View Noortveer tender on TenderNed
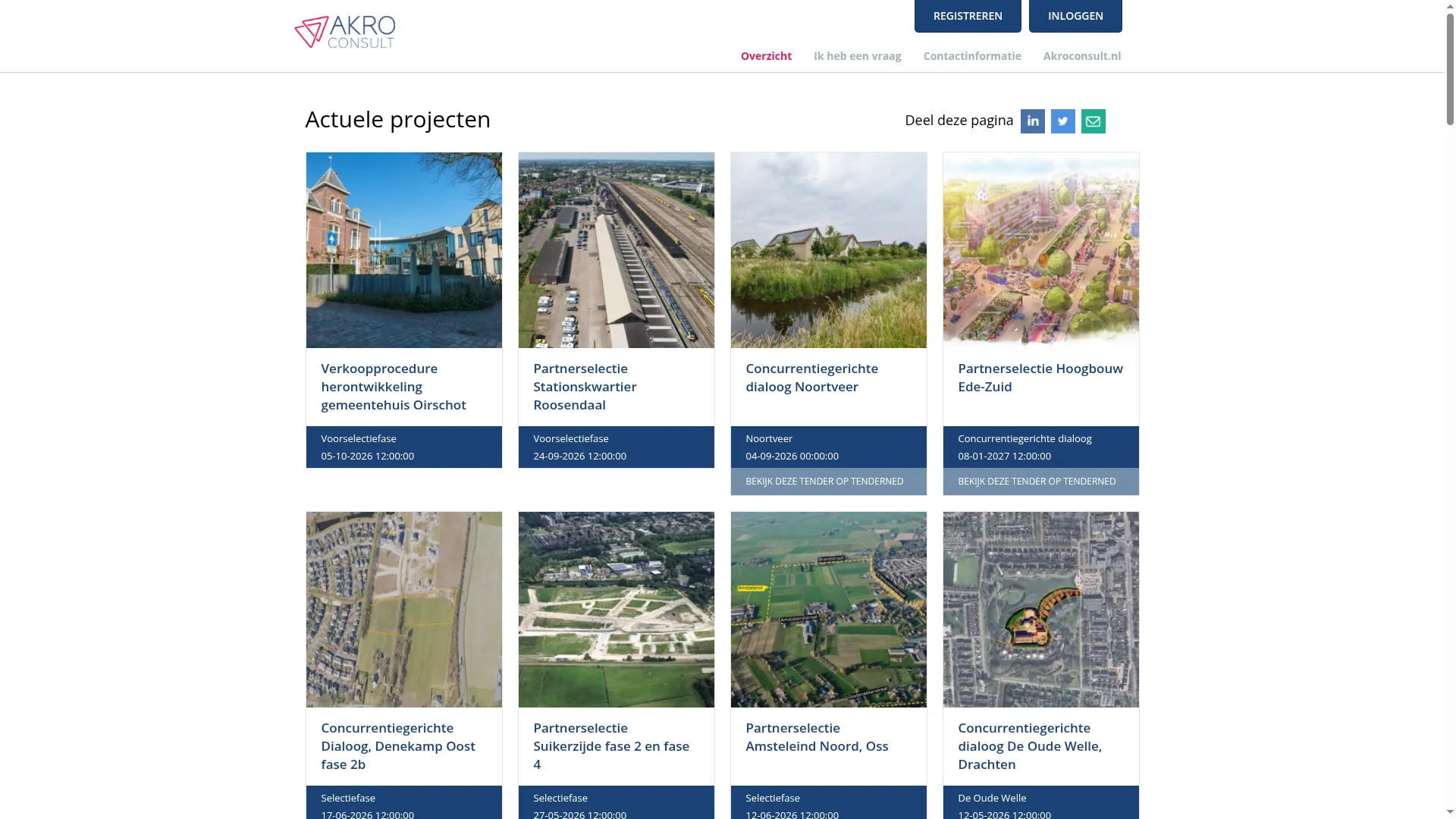Viewport: 1456px width, 819px height. pos(829,482)
